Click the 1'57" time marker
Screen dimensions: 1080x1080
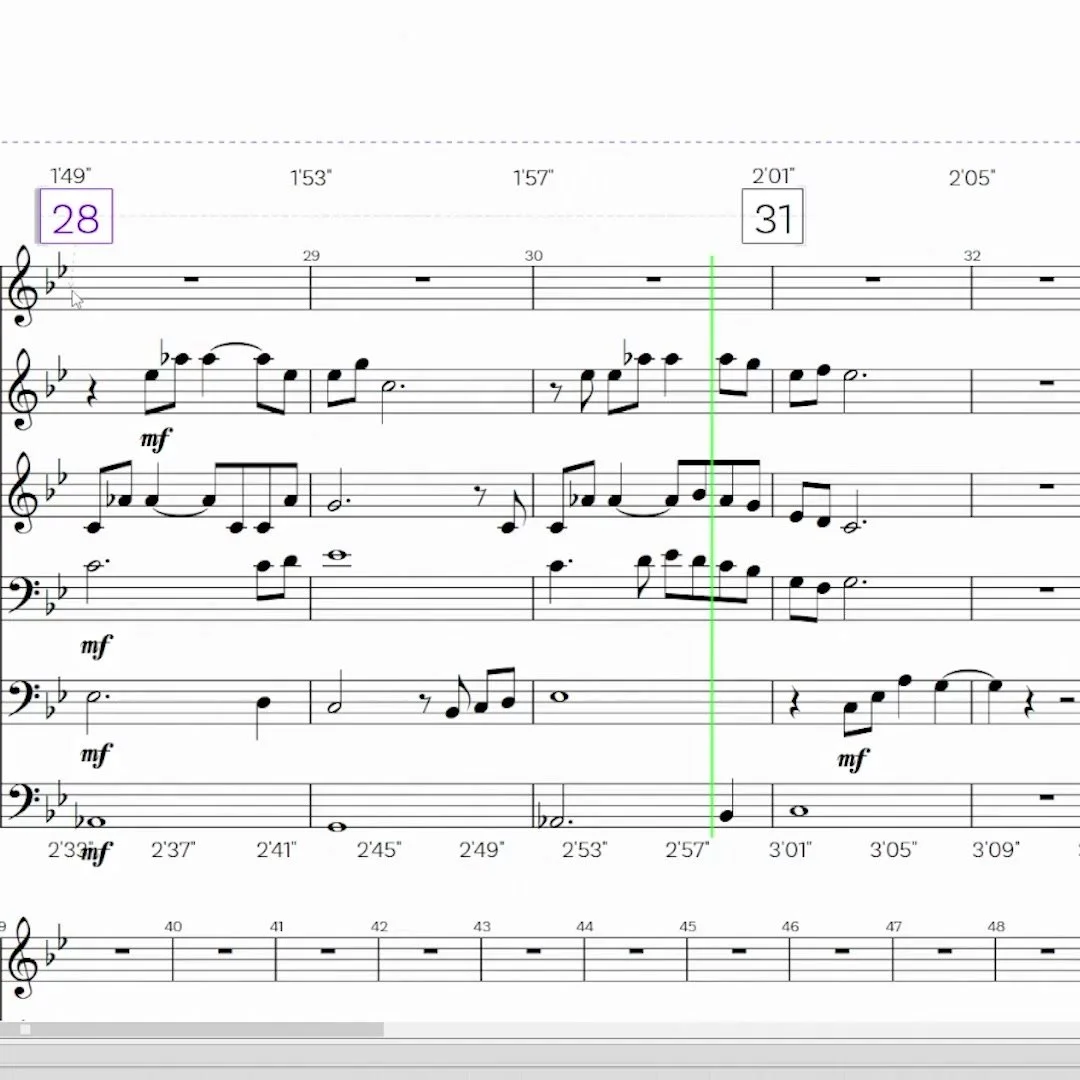point(533,178)
